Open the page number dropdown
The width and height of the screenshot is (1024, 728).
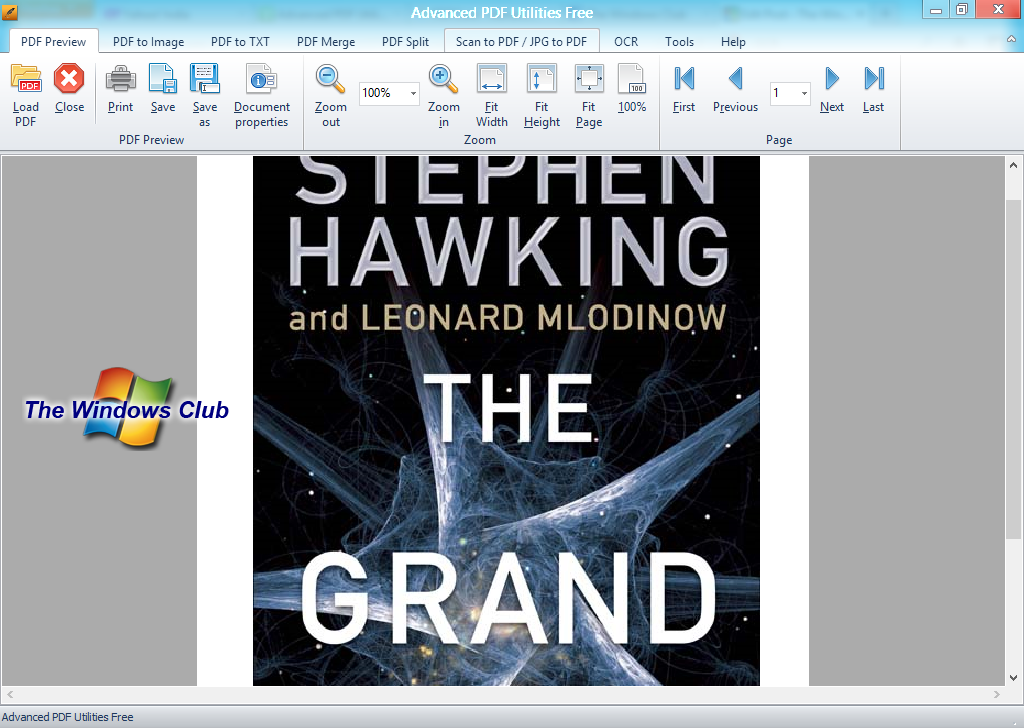click(x=804, y=94)
